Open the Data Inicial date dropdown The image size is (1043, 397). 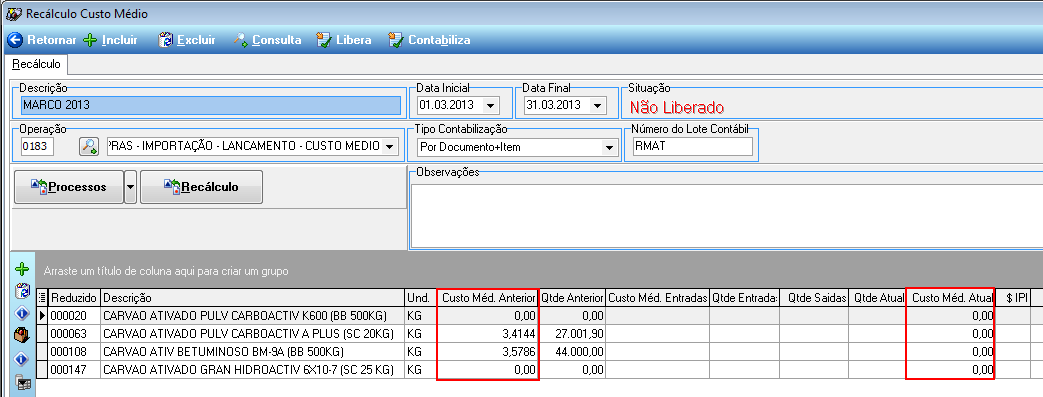(491, 105)
